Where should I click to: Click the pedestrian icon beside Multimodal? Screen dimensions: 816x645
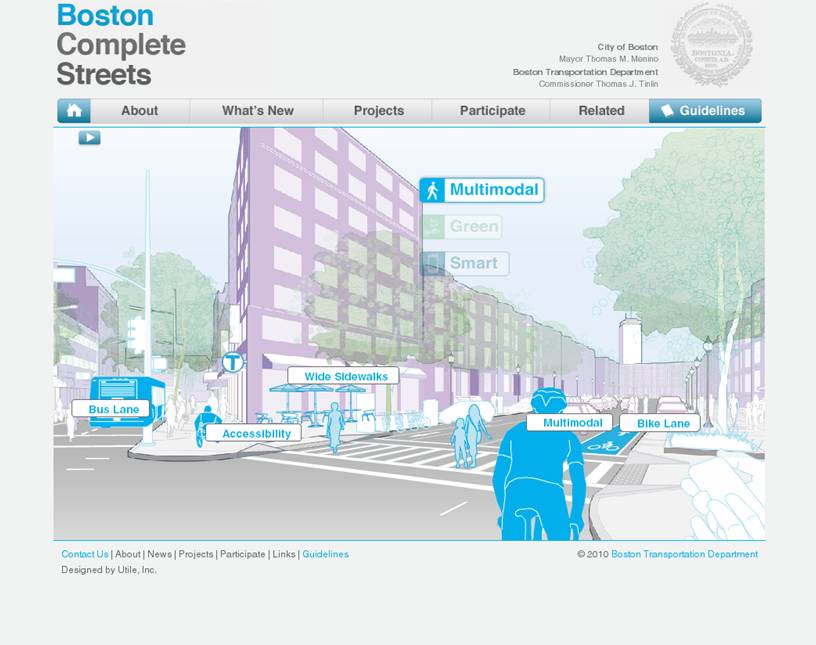click(x=432, y=190)
